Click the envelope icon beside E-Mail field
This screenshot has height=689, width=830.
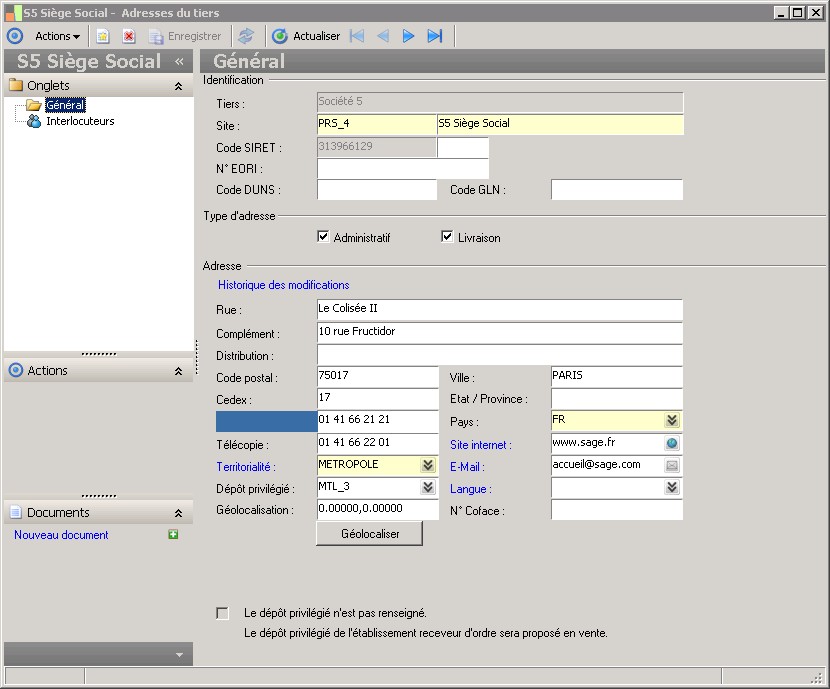point(672,466)
